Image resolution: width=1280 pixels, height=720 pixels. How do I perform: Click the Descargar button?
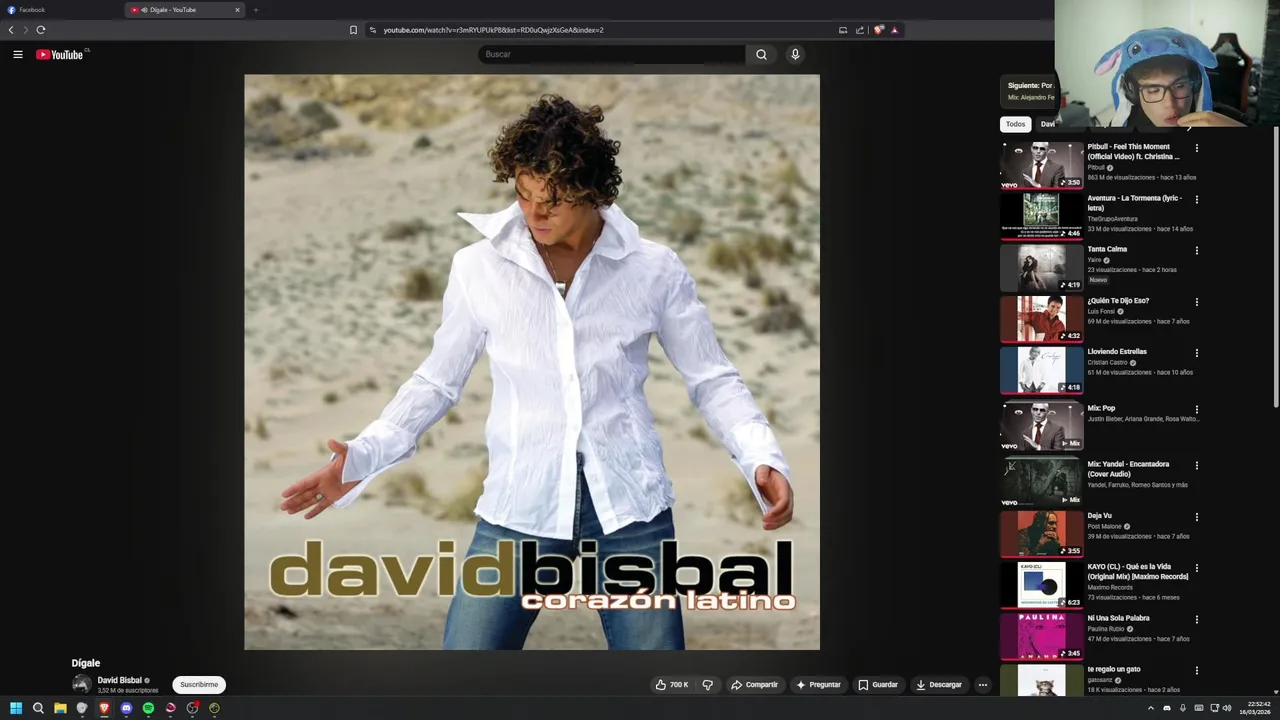pos(939,685)
